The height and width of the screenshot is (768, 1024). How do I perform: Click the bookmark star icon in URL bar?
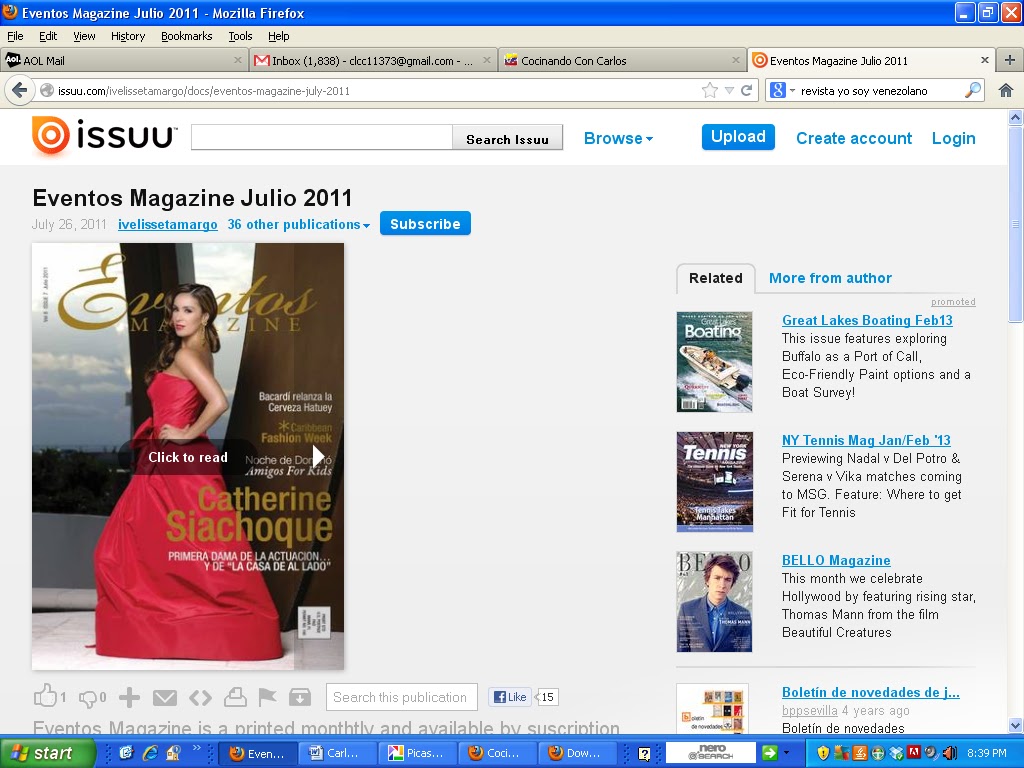709,90
